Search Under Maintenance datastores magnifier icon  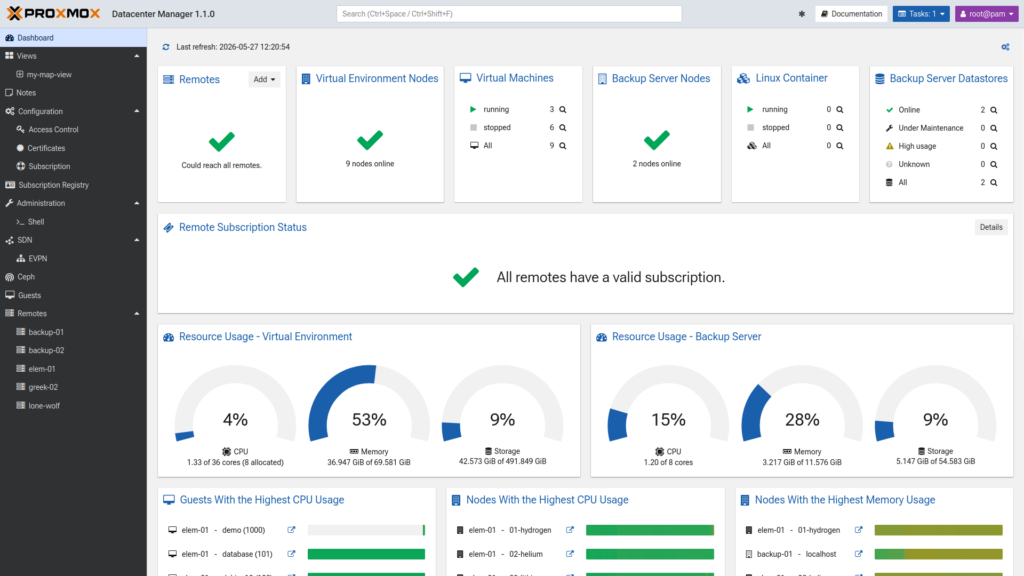(x=993, y=128)
